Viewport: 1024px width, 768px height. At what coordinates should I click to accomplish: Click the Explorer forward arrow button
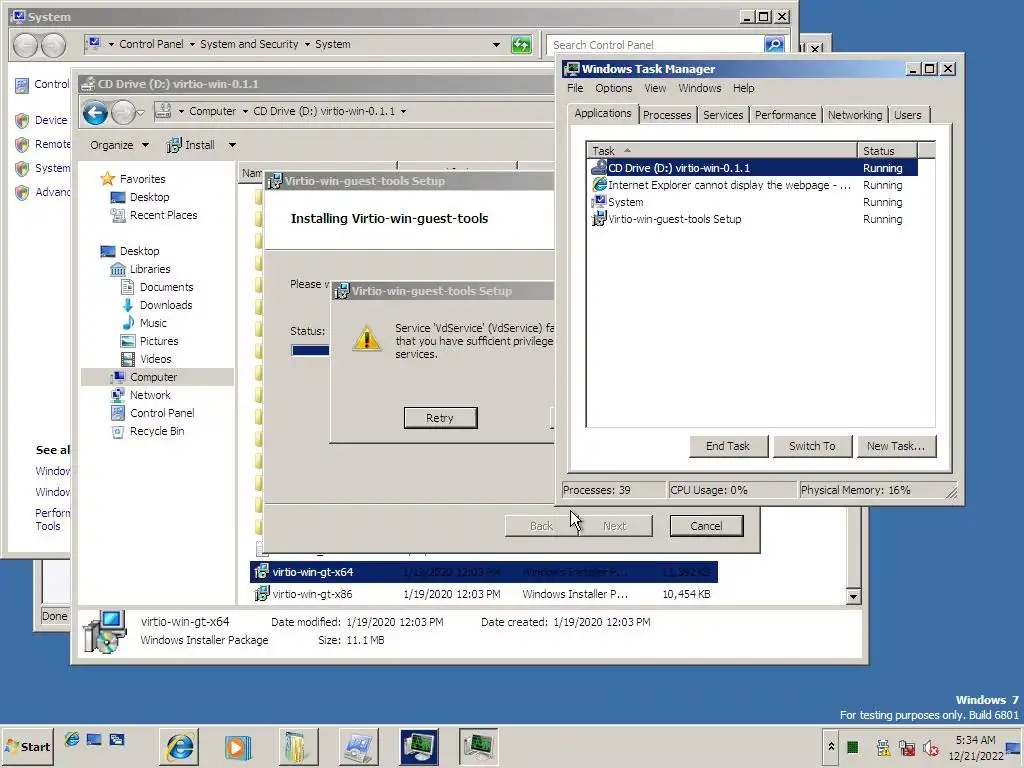(123, 113)
